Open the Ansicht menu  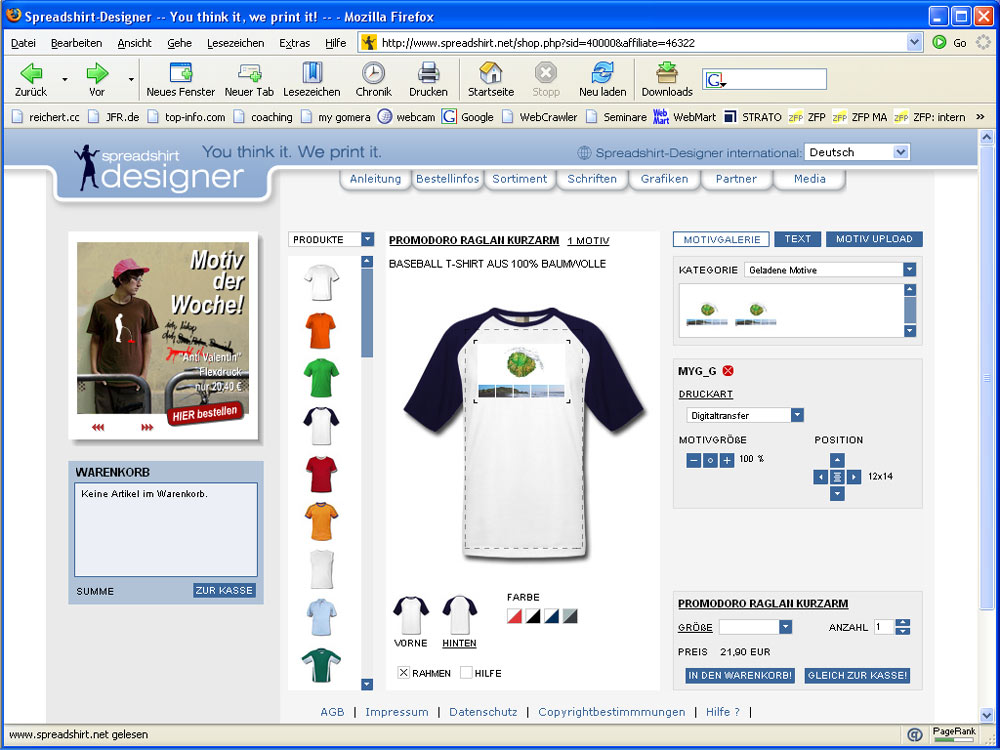pos(135,43)
